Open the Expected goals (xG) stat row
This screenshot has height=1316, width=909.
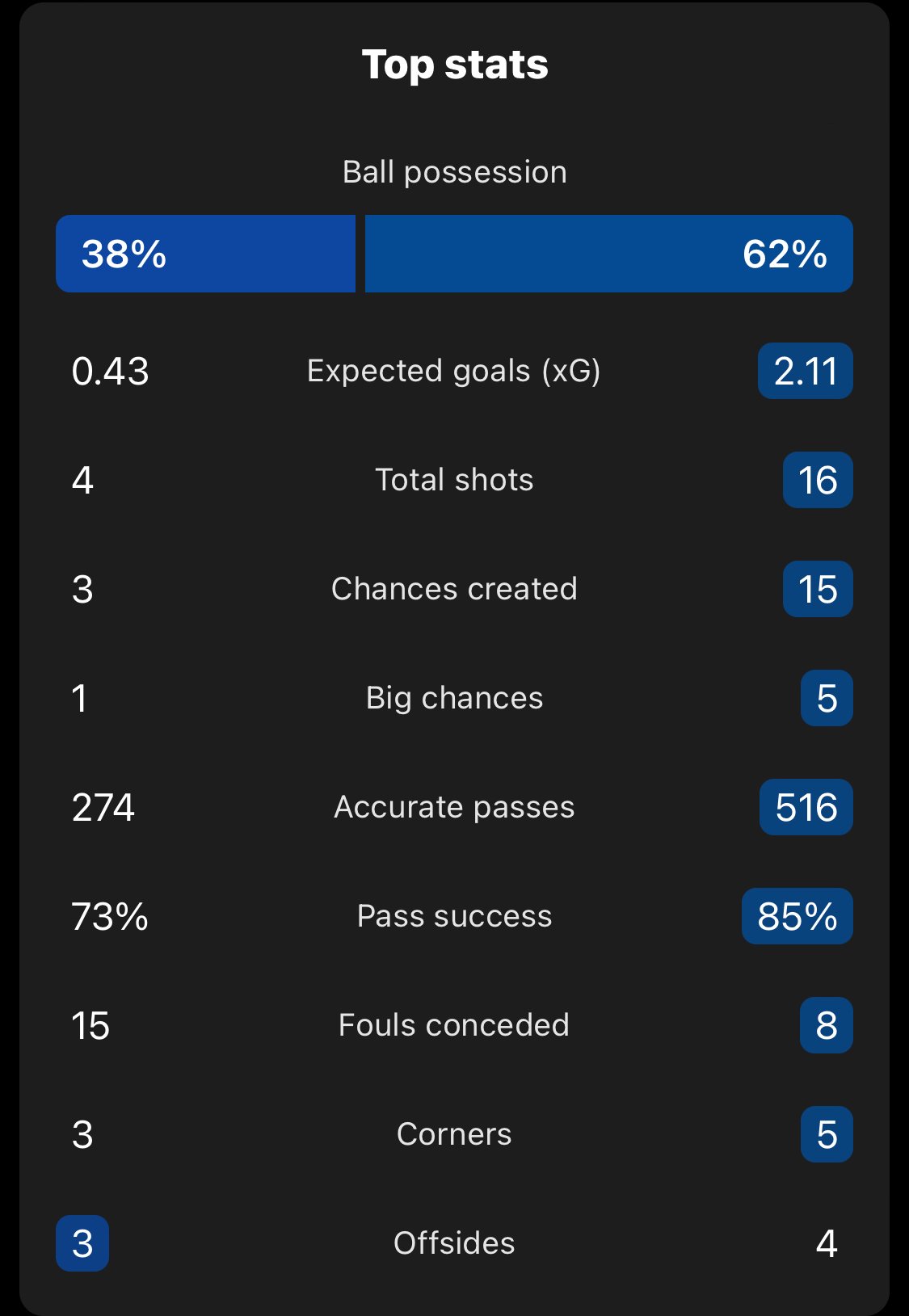coord(454,371)
